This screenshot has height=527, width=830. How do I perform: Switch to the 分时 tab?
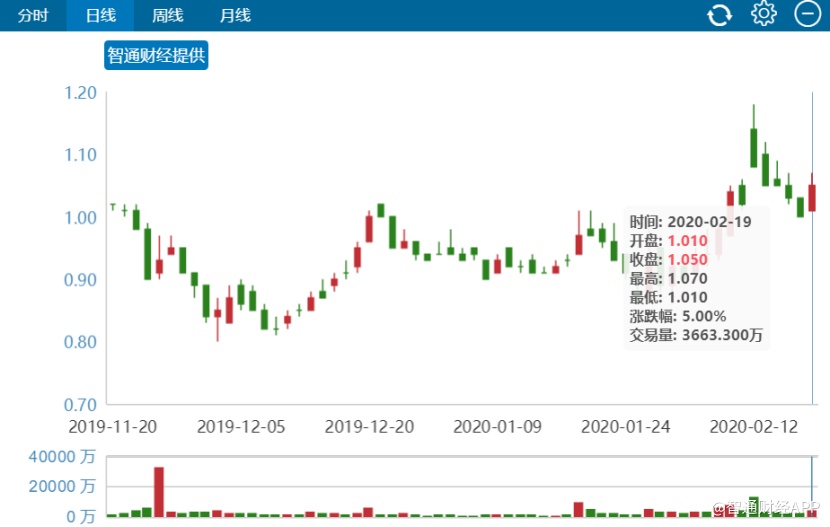tap(33, 15)
